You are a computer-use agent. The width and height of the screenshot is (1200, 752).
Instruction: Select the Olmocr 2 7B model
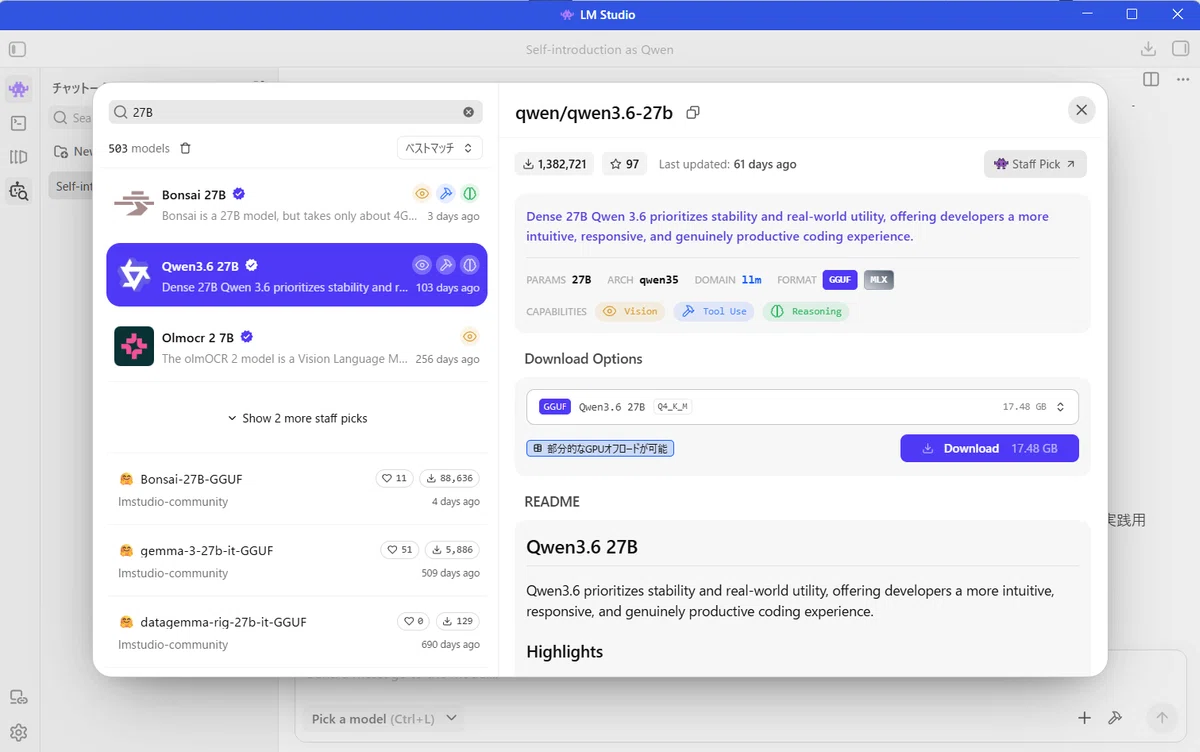coord(297,346)
